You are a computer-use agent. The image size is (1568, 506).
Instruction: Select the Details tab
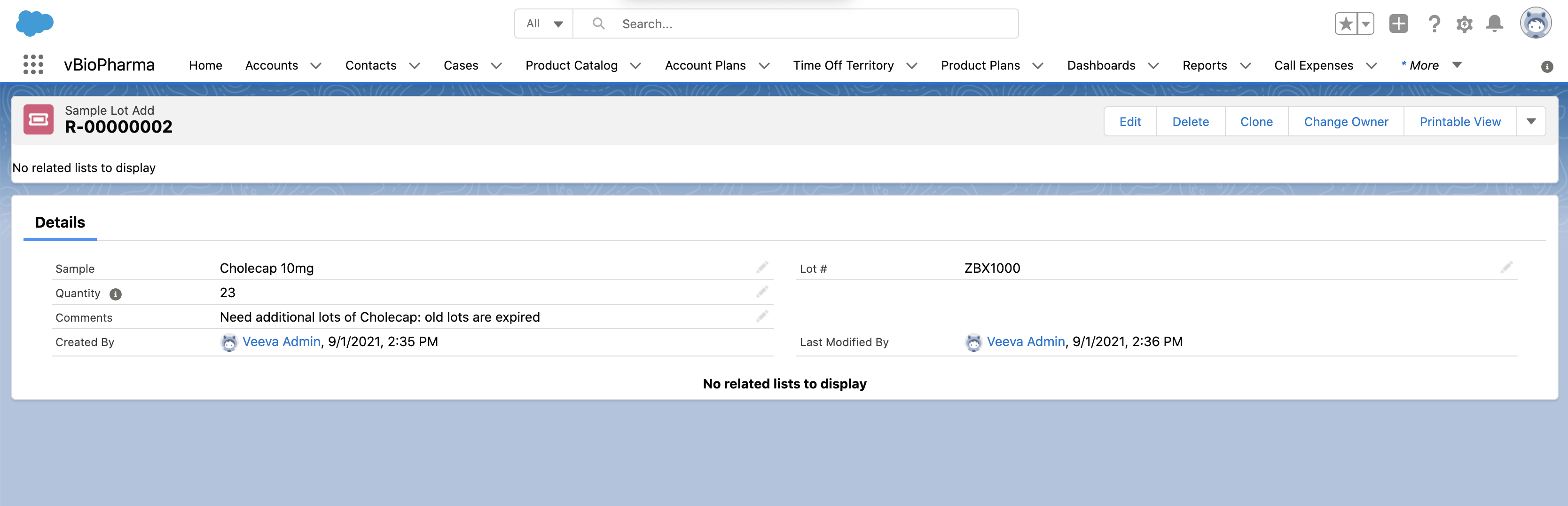tap(60, 222)
